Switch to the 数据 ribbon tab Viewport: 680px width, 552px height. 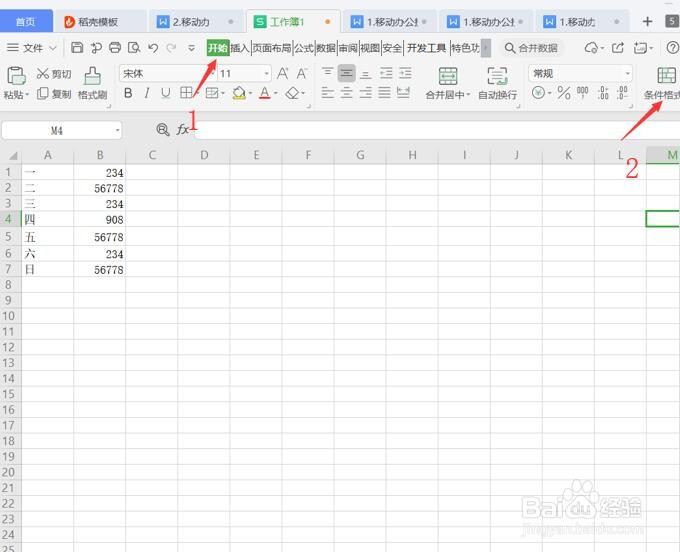[x=326, y=48]
